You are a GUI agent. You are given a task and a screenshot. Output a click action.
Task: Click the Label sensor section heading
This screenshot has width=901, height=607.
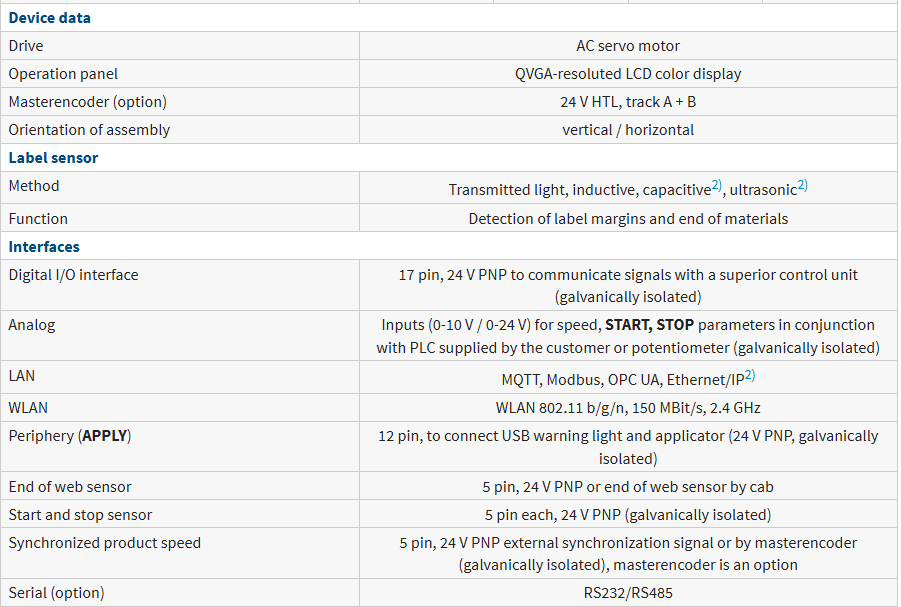pyautogui.click(x=53, y=158)
